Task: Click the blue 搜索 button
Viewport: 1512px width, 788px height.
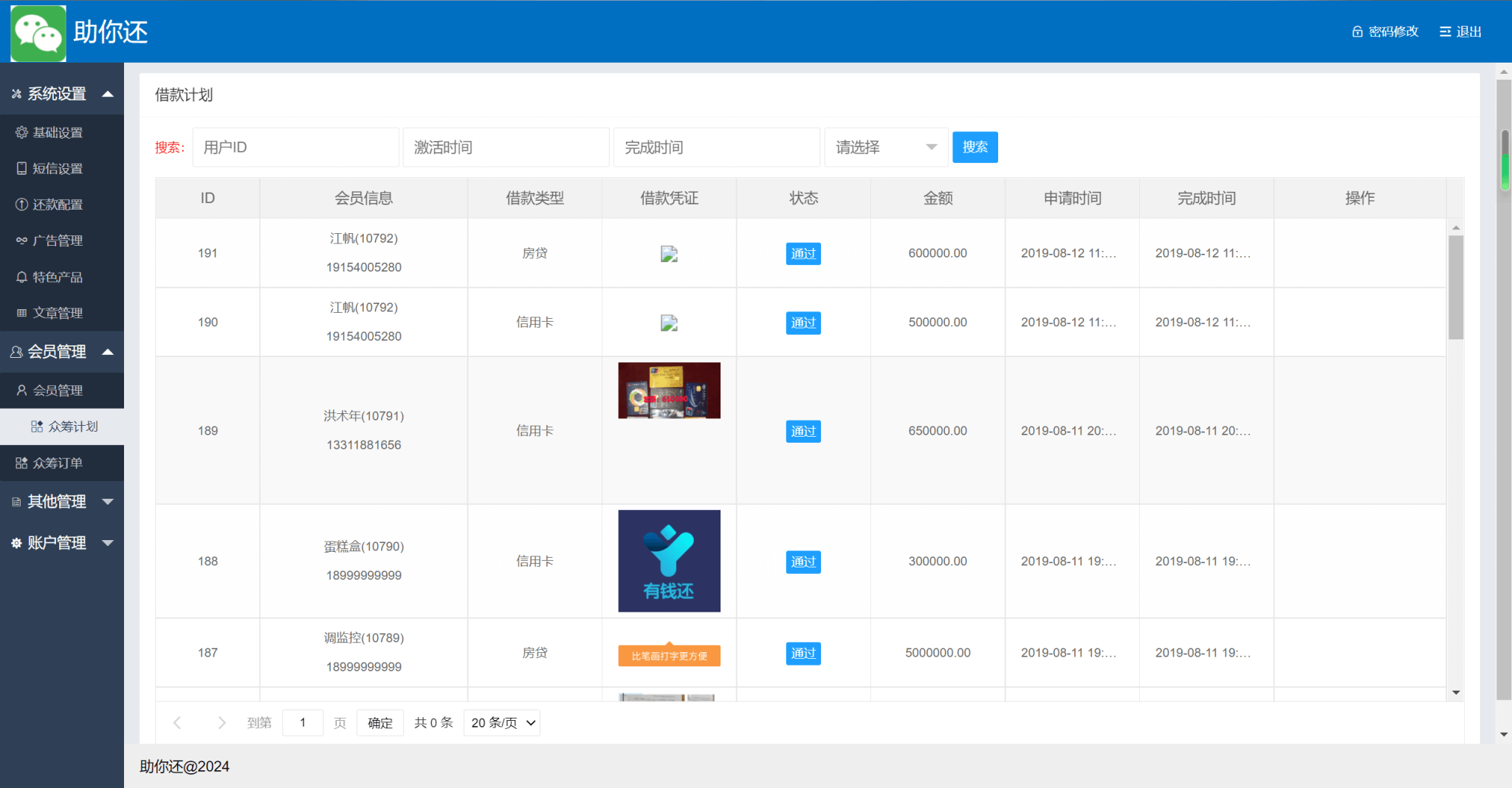Action: pyautogui.click(x=975, y=148)
